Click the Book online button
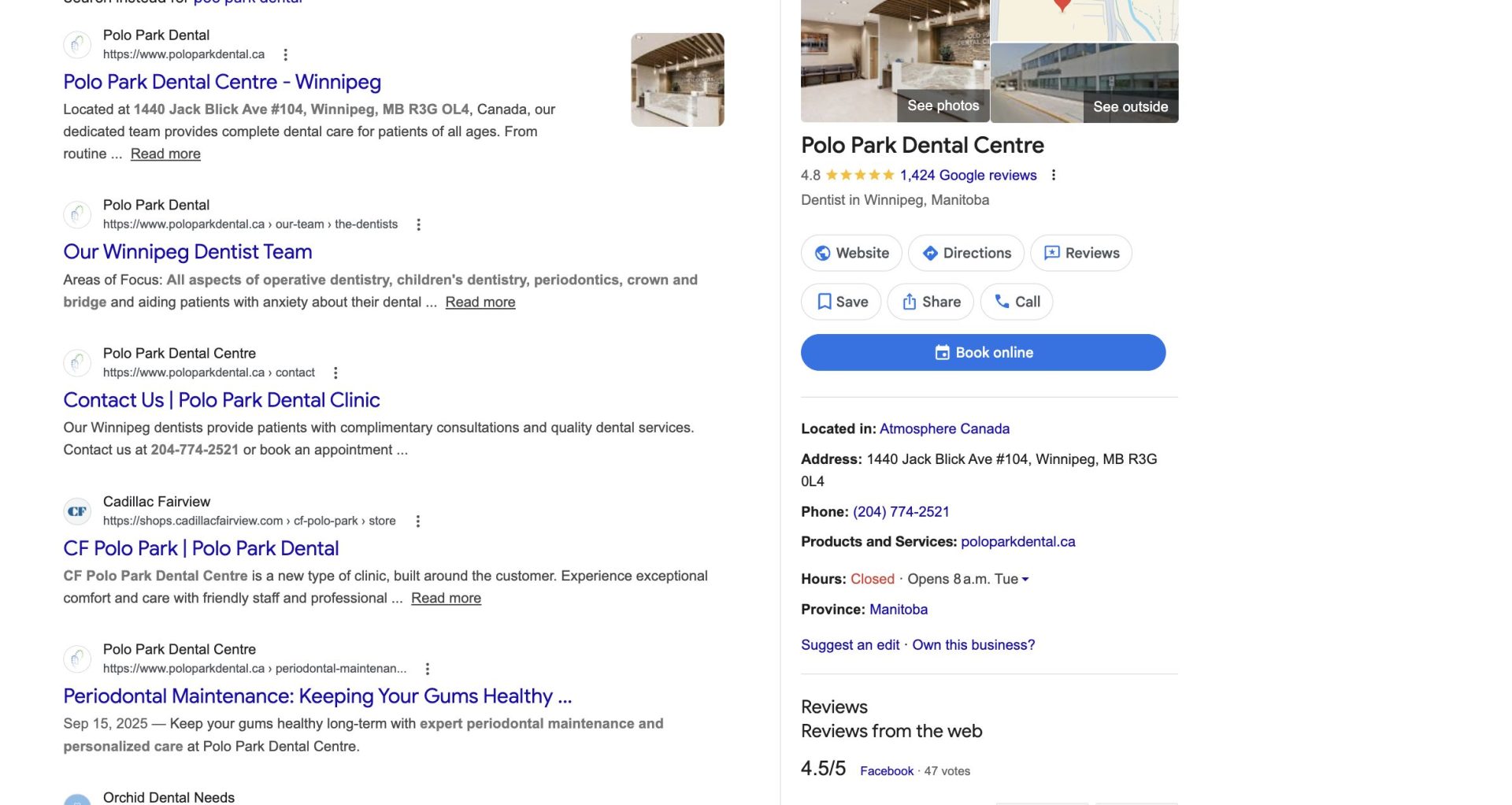1512x805 pixels. click(x=983, y=352)
